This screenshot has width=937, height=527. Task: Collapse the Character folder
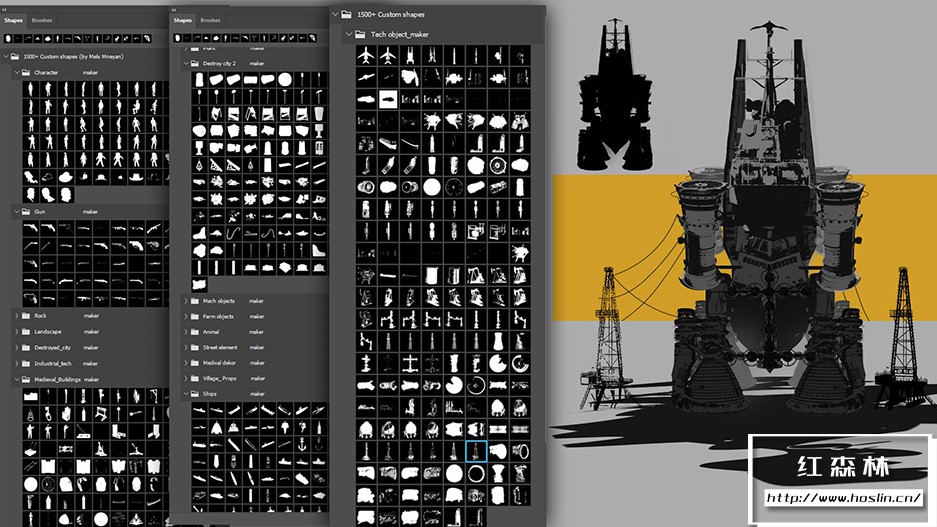pyautogui.click(x=16, y=72)
